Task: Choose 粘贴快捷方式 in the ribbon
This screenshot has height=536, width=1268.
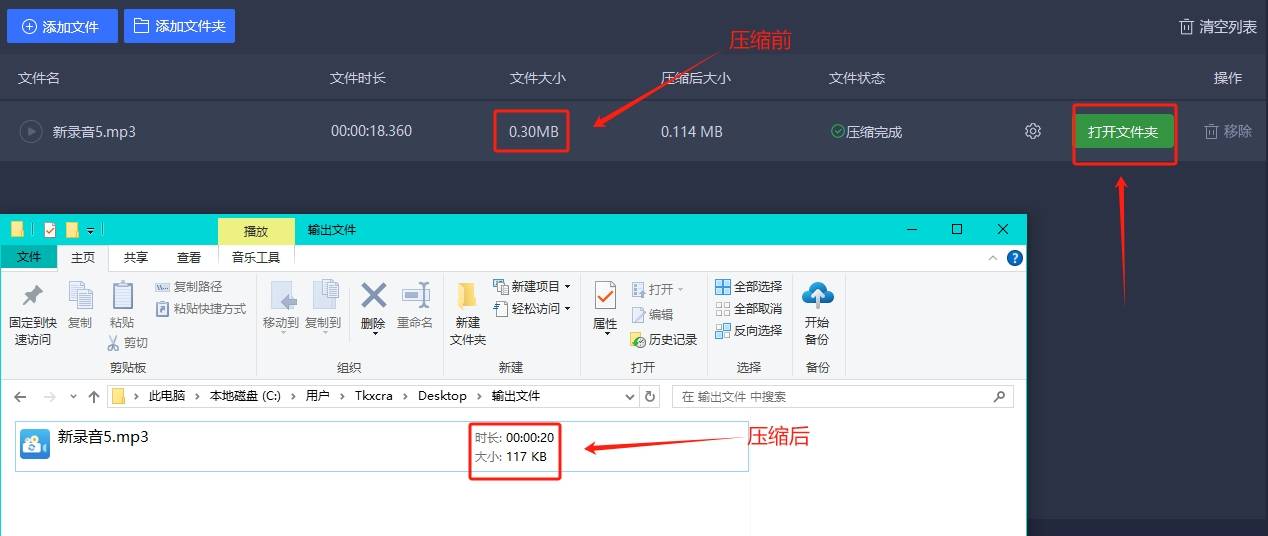Action: [x=201, y=309]
